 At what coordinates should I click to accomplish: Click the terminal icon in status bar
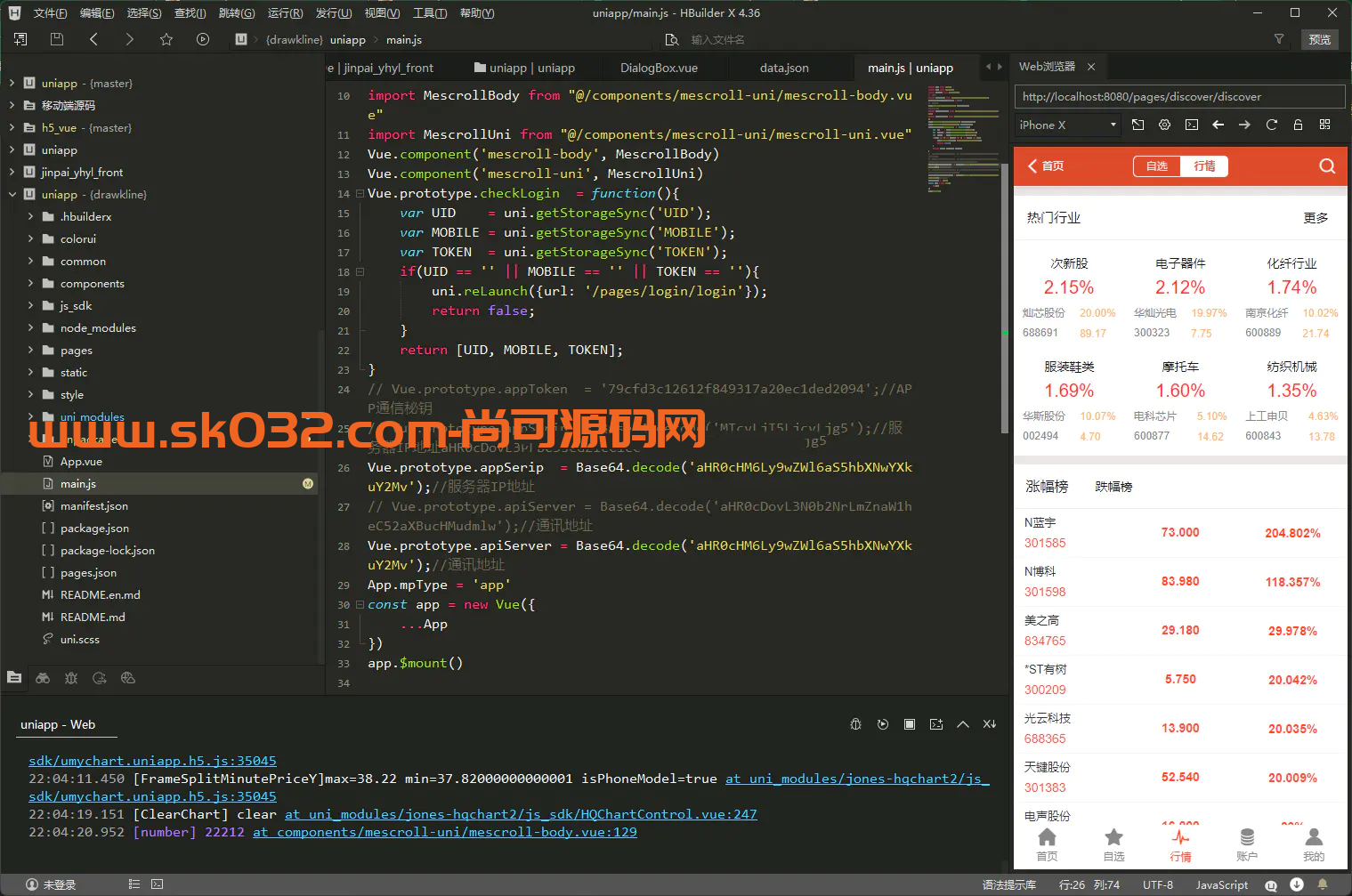[157, 884]
